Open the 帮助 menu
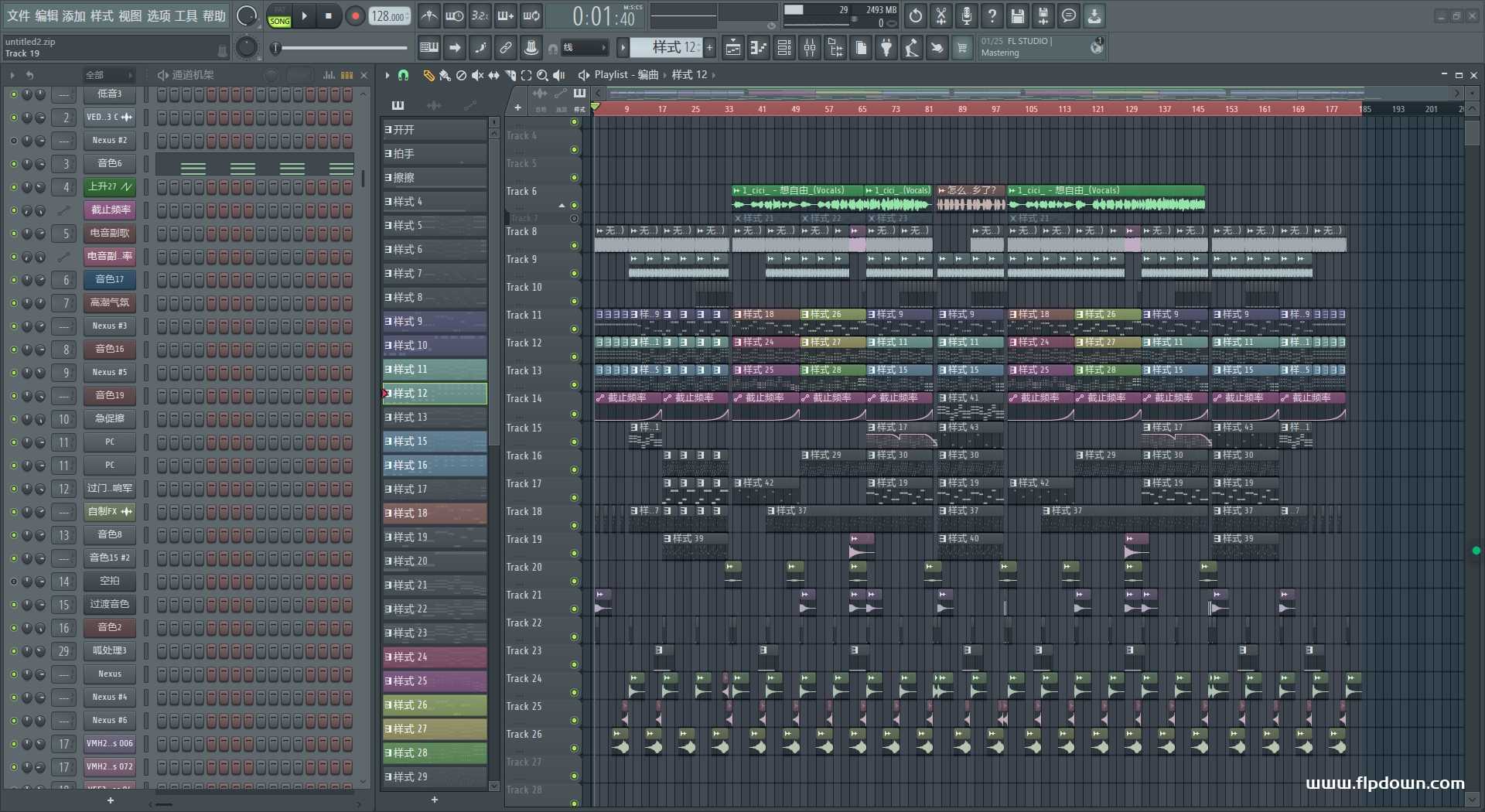 click(213, 15)
